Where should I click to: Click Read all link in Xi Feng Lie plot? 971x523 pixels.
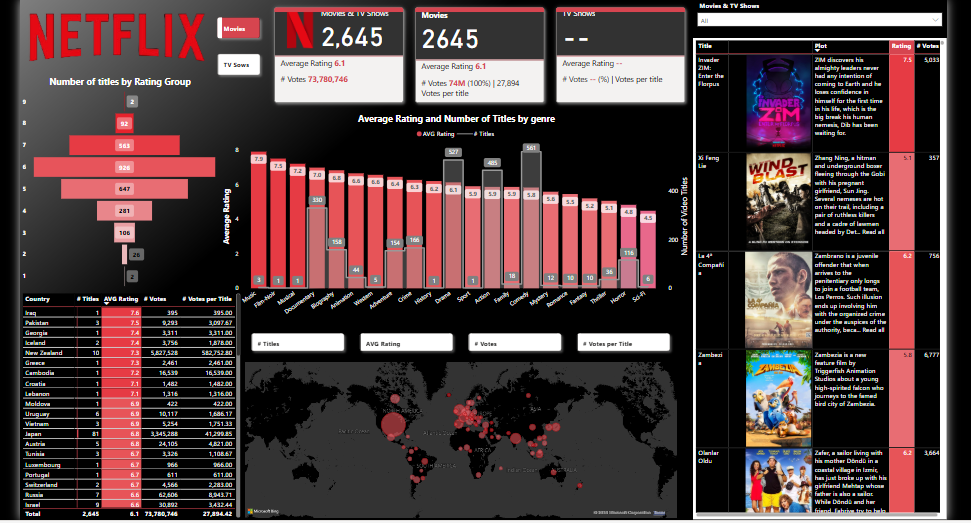point(873,232)
